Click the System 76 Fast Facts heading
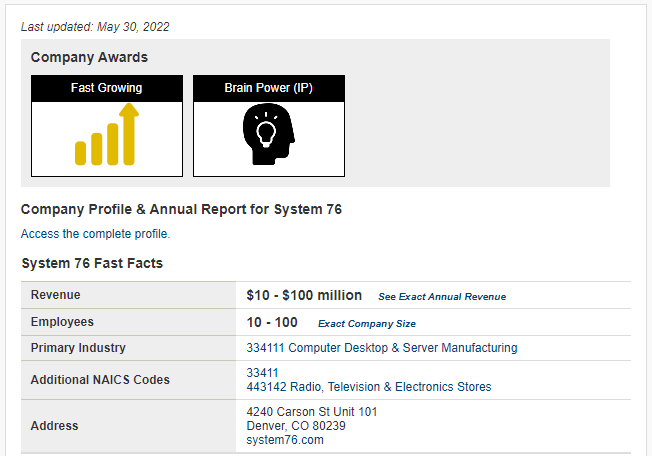Viewport: 652px width, 456px height. [x=92, y=263]
